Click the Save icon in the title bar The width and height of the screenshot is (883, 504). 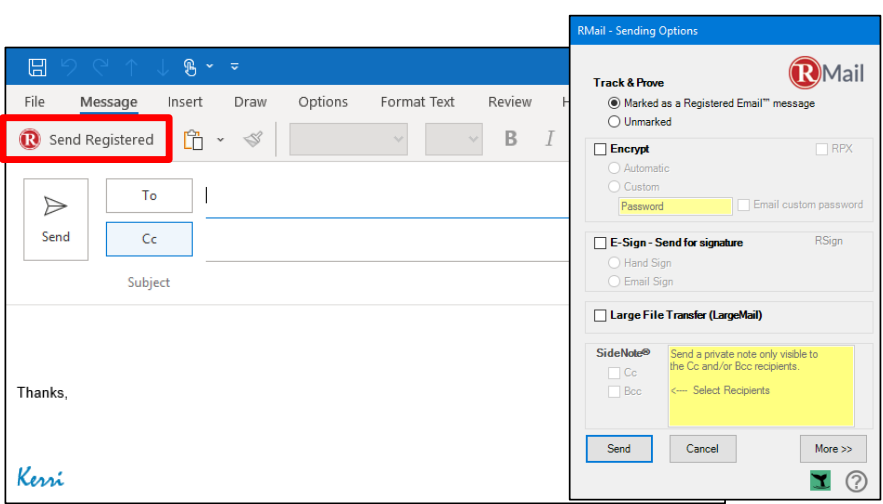pyautogui.click(x=37, y=67)
